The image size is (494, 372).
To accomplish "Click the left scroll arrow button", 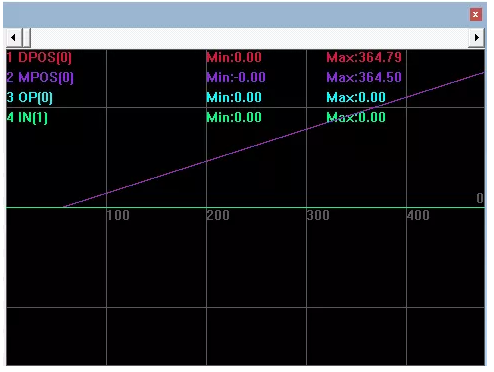I will click(x=13, y=38).
